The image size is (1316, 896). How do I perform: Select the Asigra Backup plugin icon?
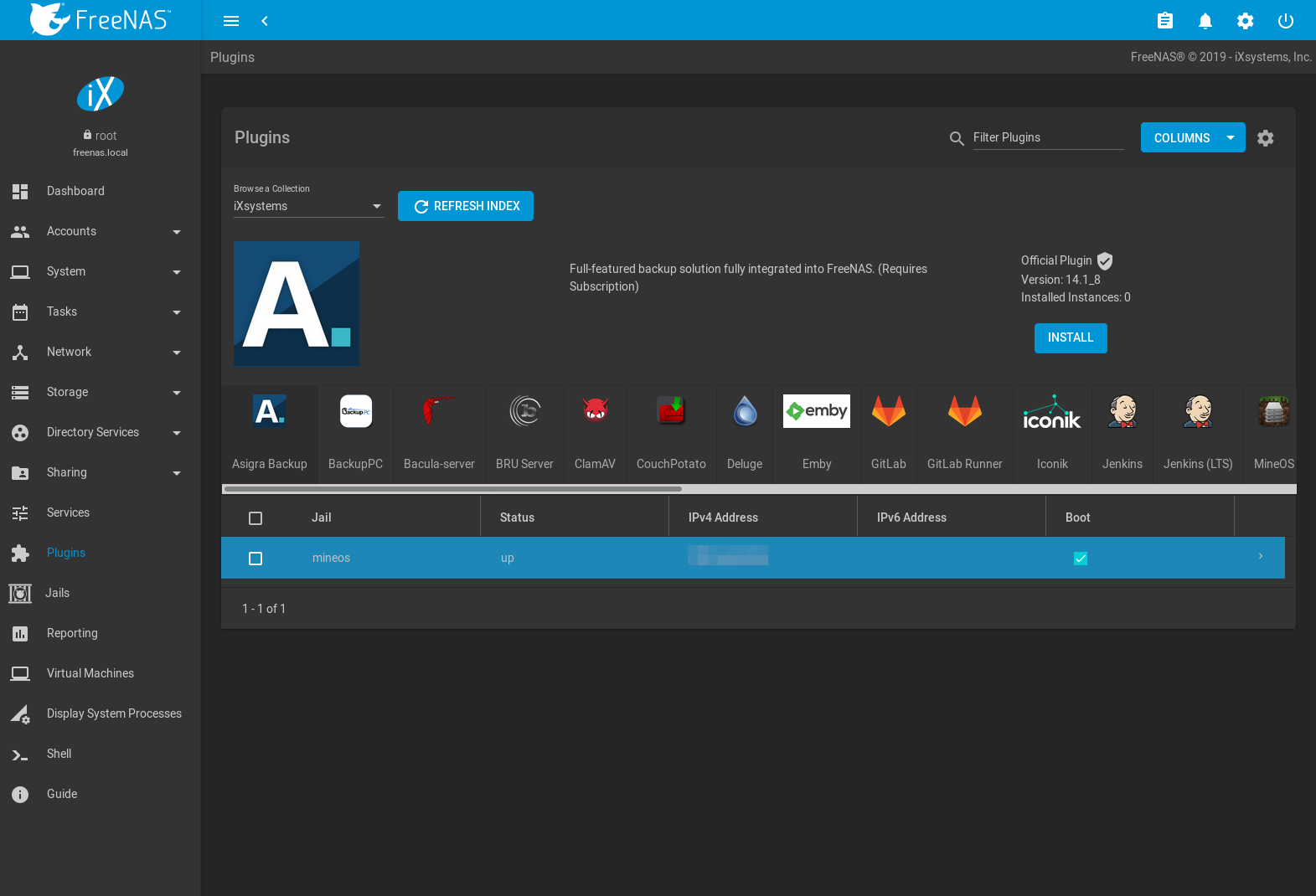[x=270, y=411]
